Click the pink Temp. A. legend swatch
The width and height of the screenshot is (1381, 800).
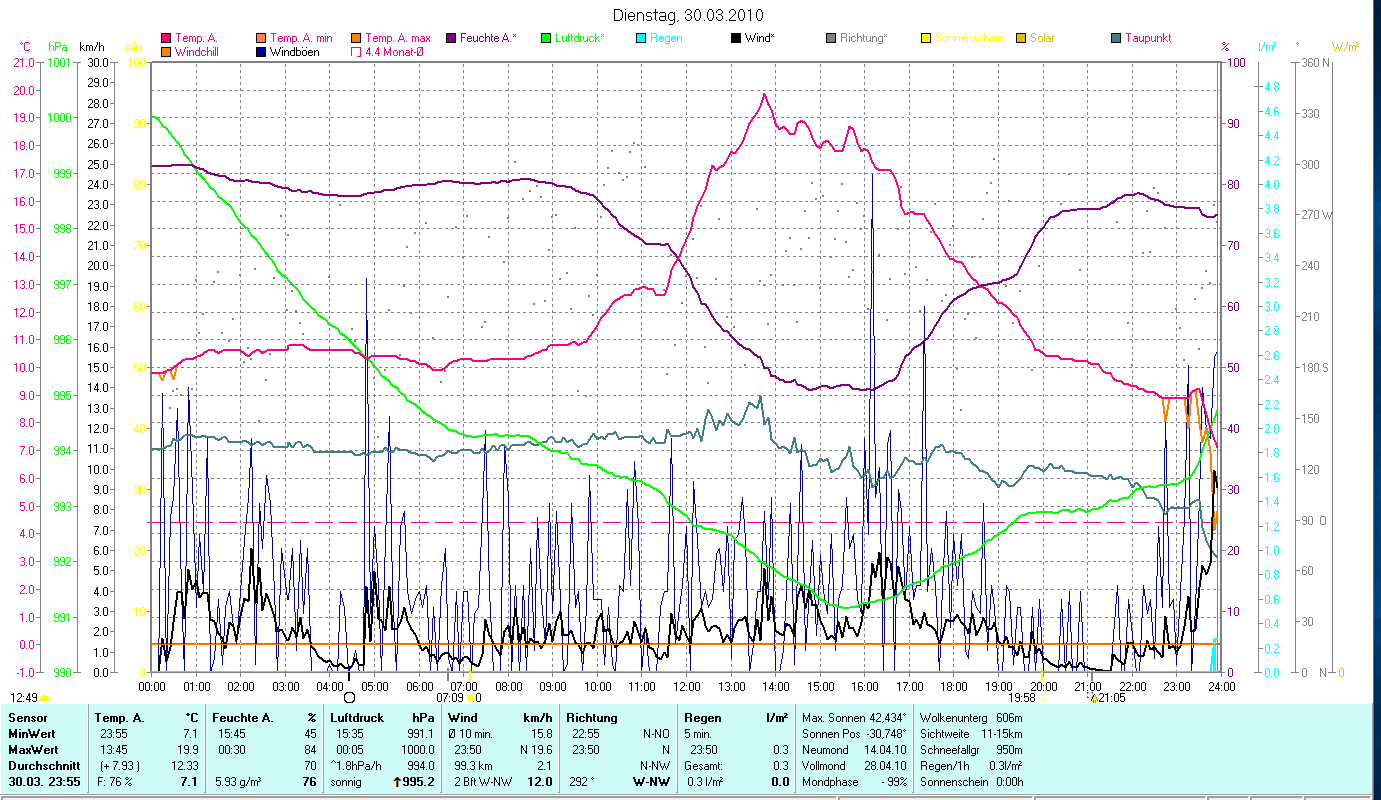click(x=165, y=39)
